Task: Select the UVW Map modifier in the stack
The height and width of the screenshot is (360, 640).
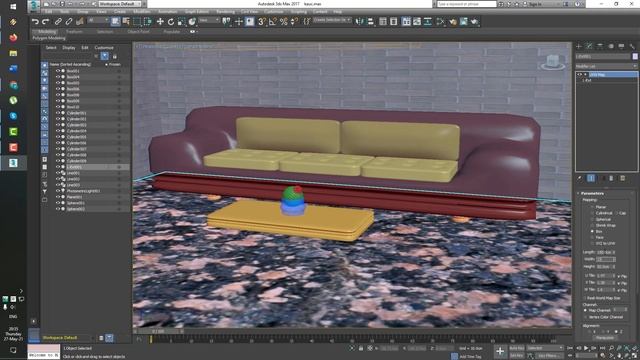Action: point(607,75)
